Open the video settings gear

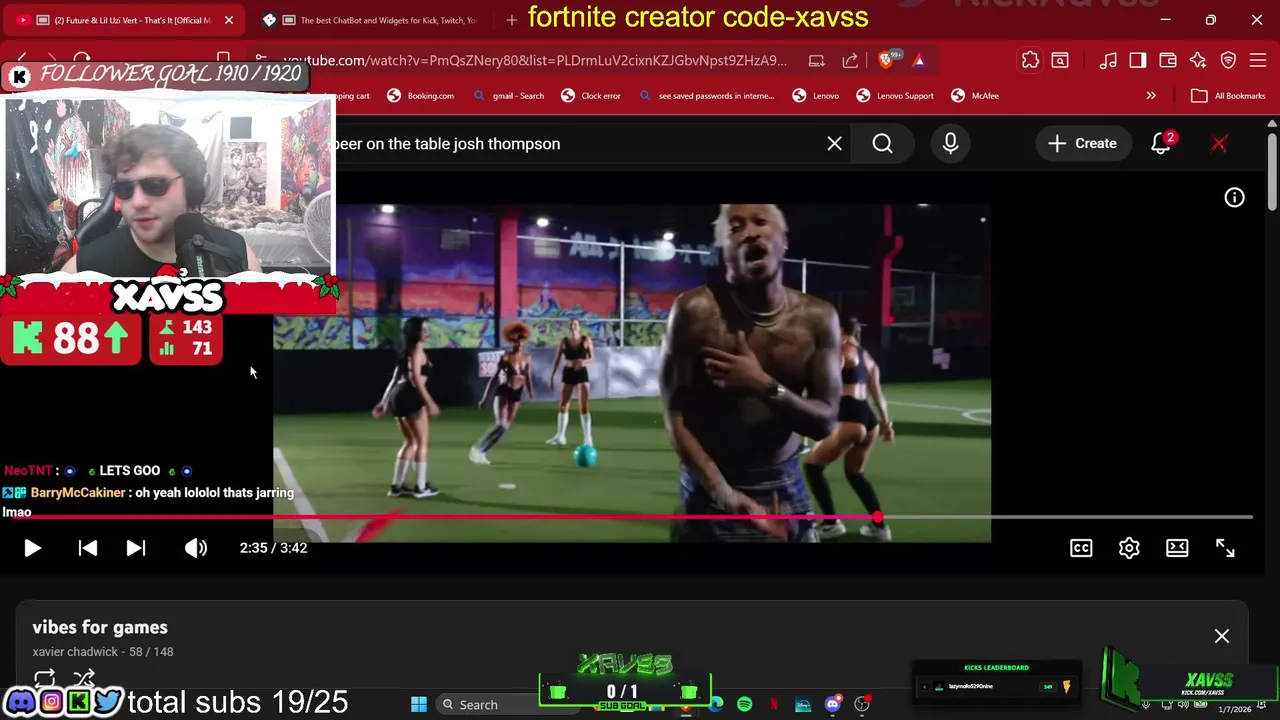tap(1129, 548)
